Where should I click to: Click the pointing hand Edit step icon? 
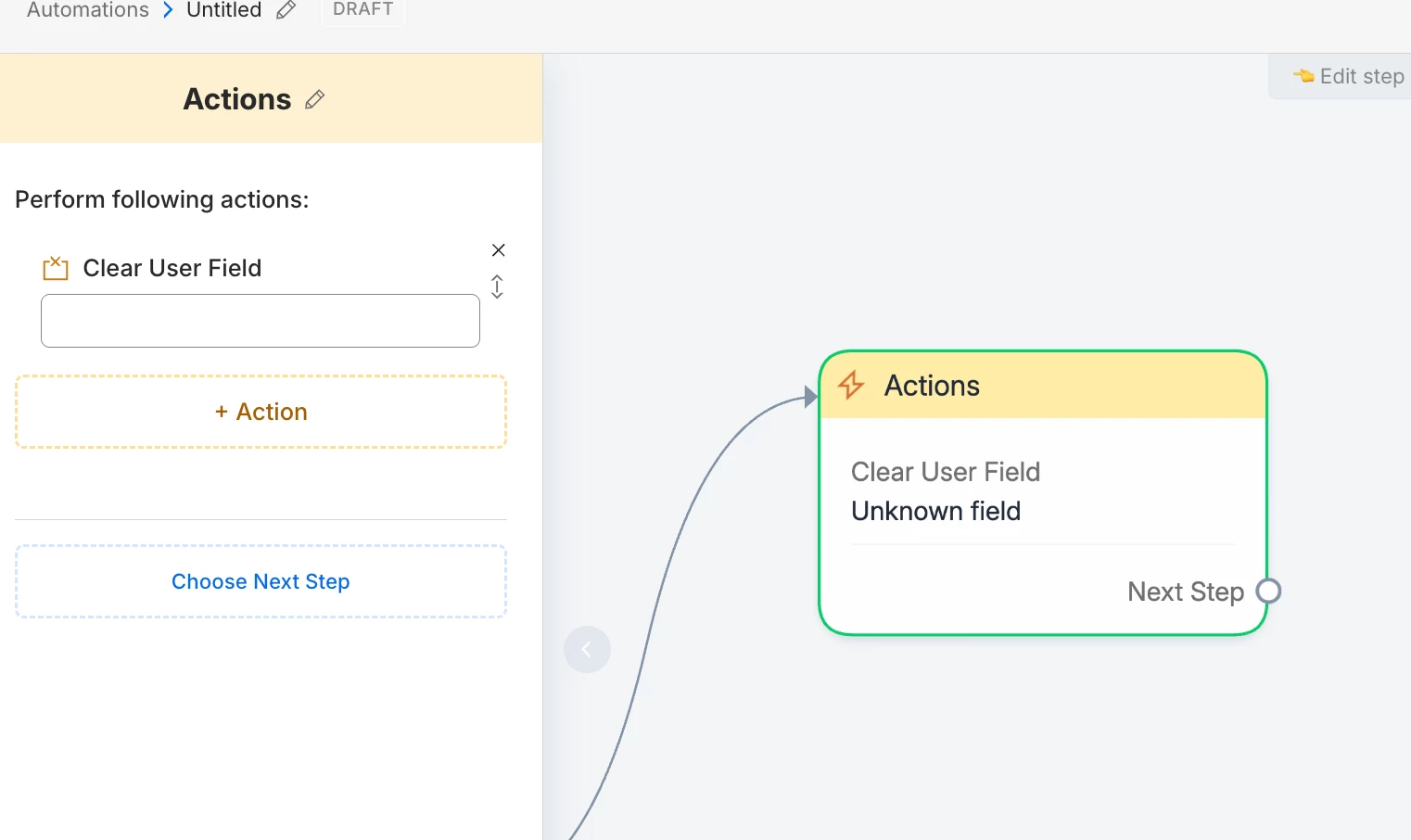point(1303,76)
